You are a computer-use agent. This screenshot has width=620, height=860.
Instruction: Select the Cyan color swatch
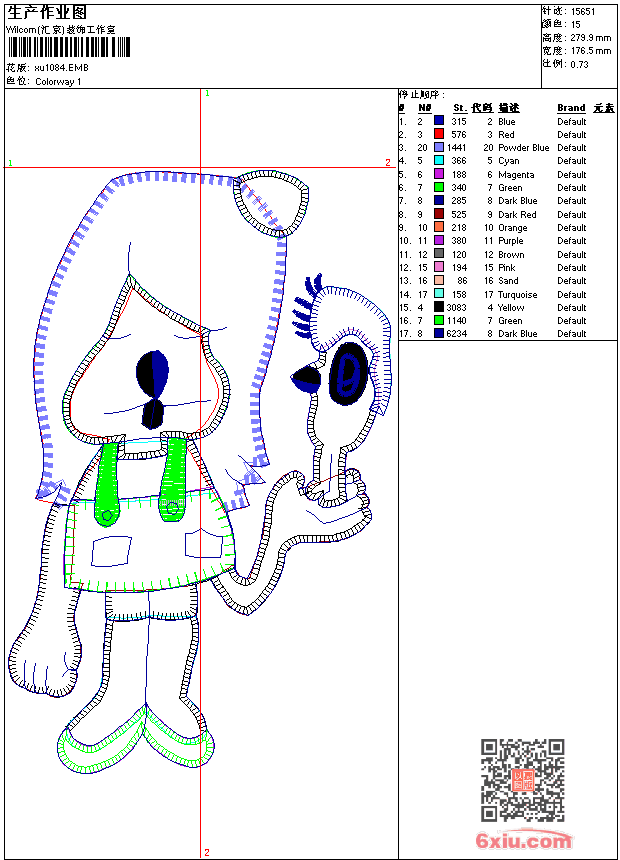[439, 160]
